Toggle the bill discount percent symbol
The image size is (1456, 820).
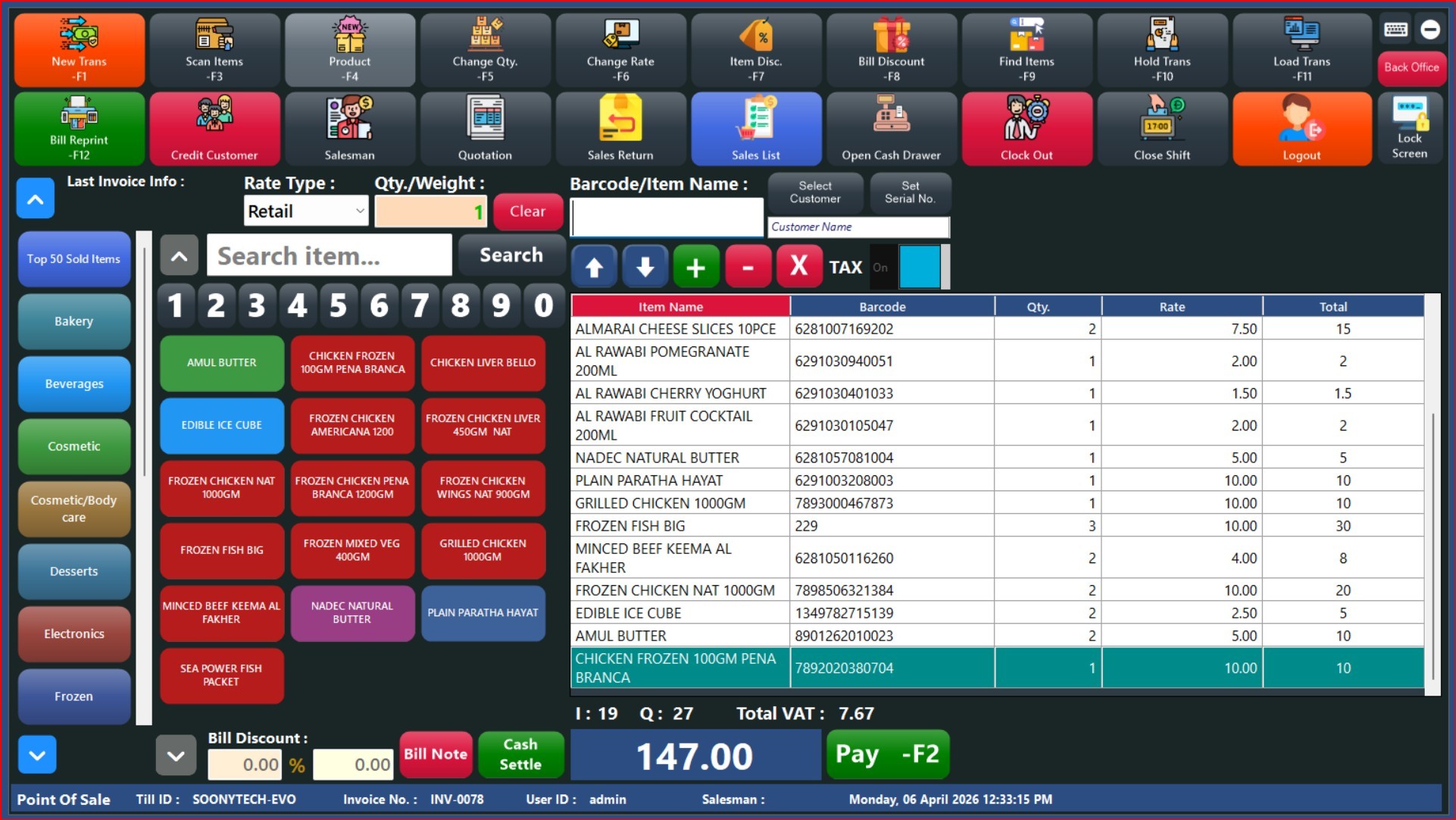(x=297, y=765)
